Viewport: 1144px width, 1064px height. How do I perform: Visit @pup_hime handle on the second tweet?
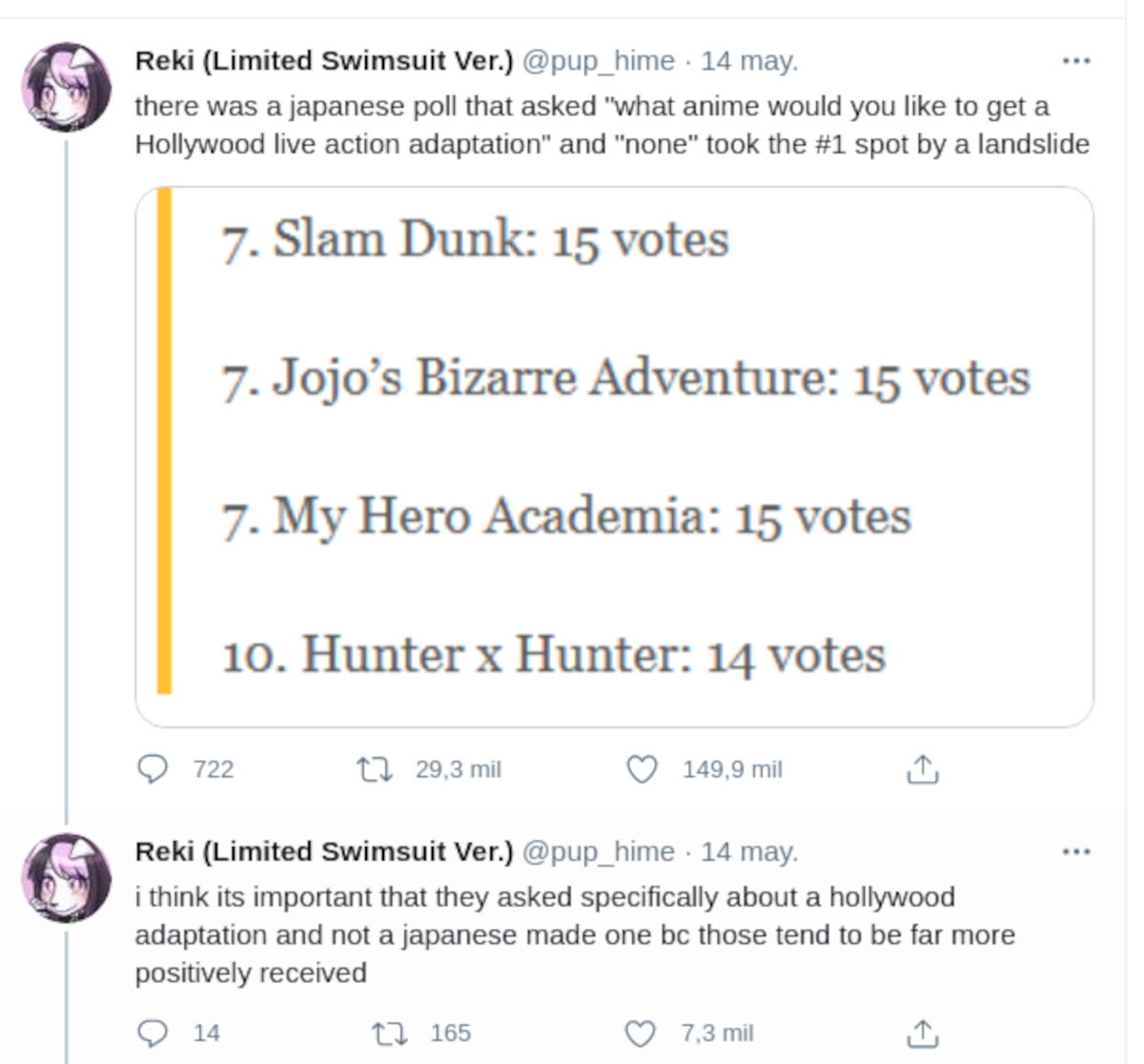(x=599, y=851)
